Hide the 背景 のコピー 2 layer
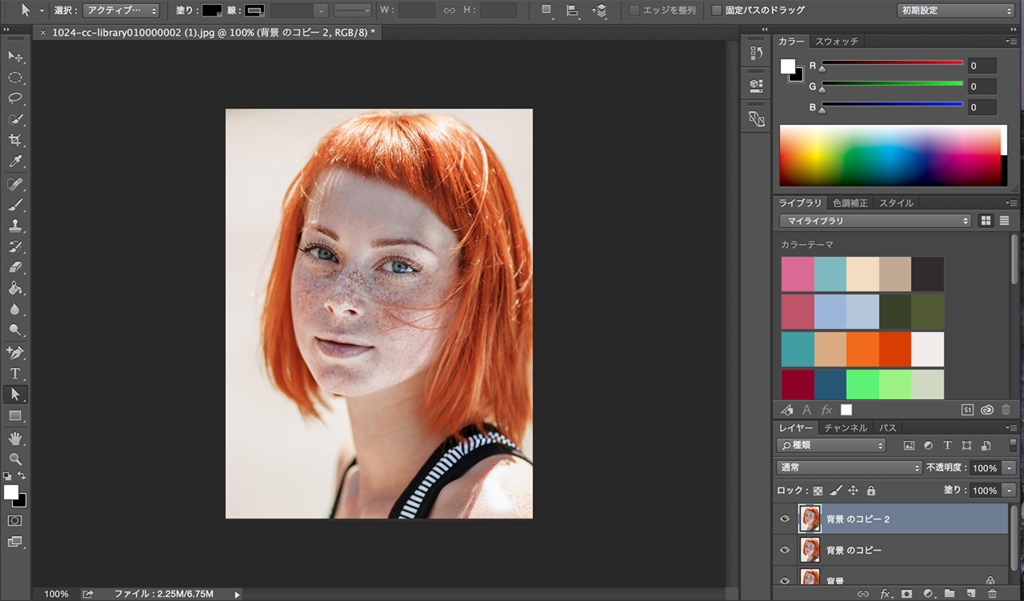Screen dimensions: 1024x601 coord(785,519)
